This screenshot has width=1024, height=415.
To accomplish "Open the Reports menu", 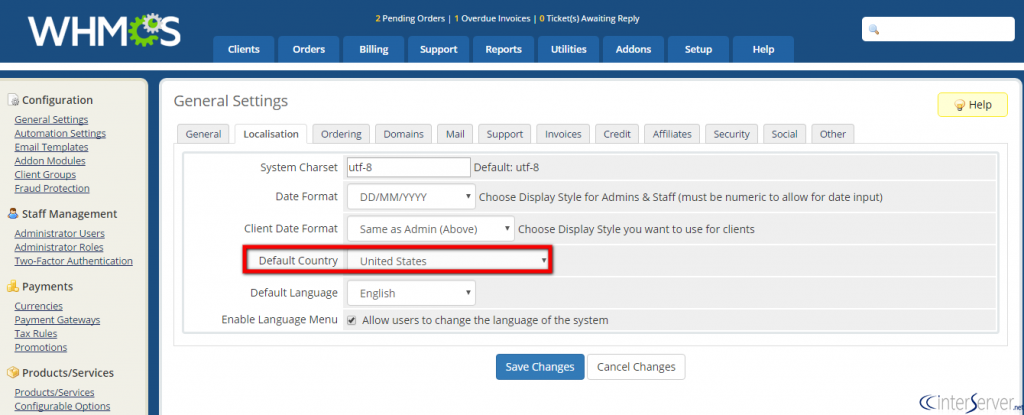I will pyautogui.click(x=504, y=49).
